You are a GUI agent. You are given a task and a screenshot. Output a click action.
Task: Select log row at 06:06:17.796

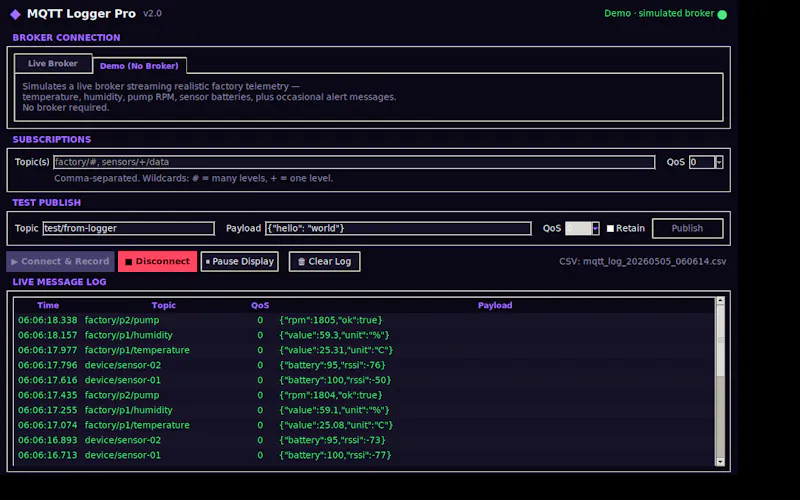[365, 365]
